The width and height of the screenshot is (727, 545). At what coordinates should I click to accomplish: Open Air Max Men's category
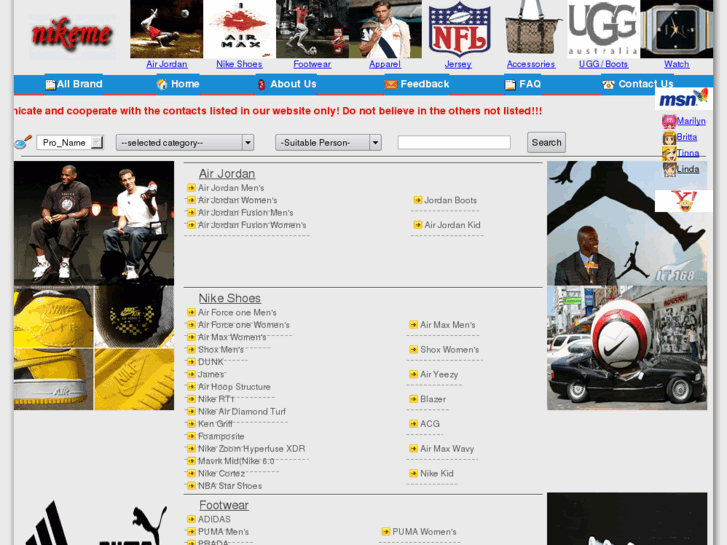(x=447, y=325)
